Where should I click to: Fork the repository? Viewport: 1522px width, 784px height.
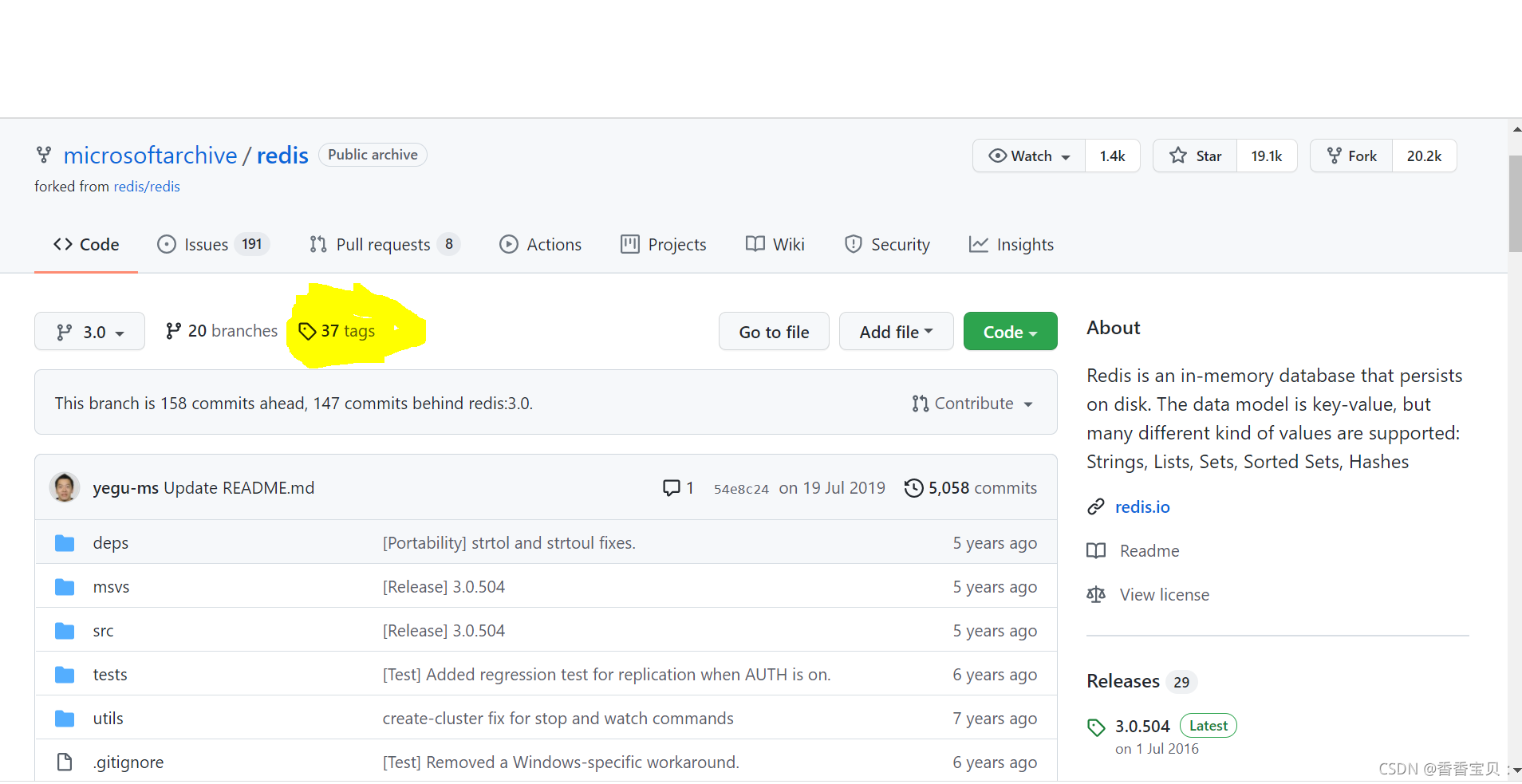[x=1351, y=156]
